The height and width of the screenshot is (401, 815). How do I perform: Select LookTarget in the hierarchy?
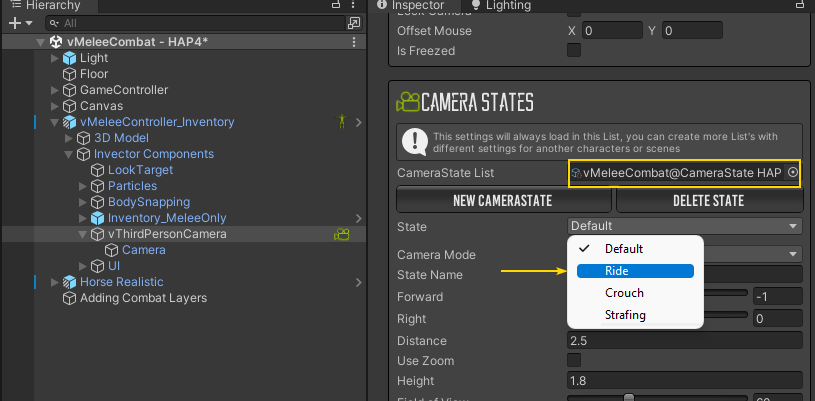tap(140, 170)
